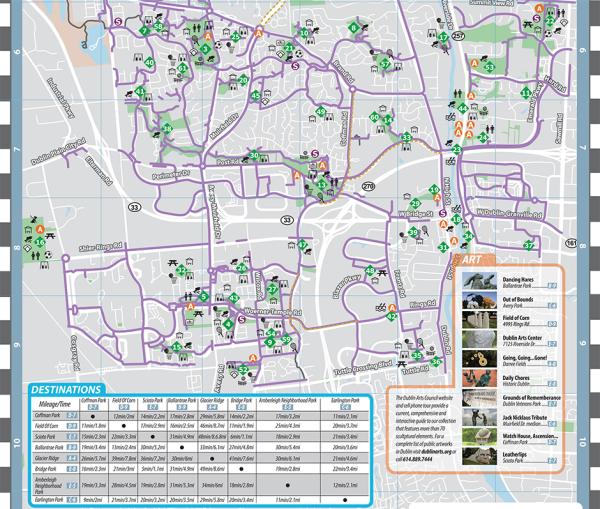Select park marker number 13
The width and height of the screenshot is (600, 509).
click(x=321, y=185)
